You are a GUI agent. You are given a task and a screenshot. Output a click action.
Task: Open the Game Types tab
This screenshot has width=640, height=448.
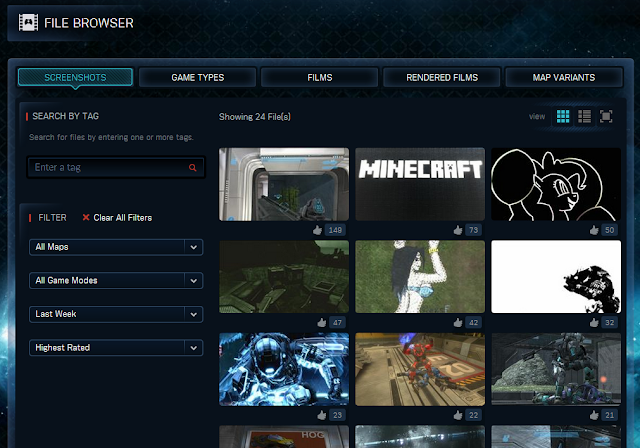(197, 77)
